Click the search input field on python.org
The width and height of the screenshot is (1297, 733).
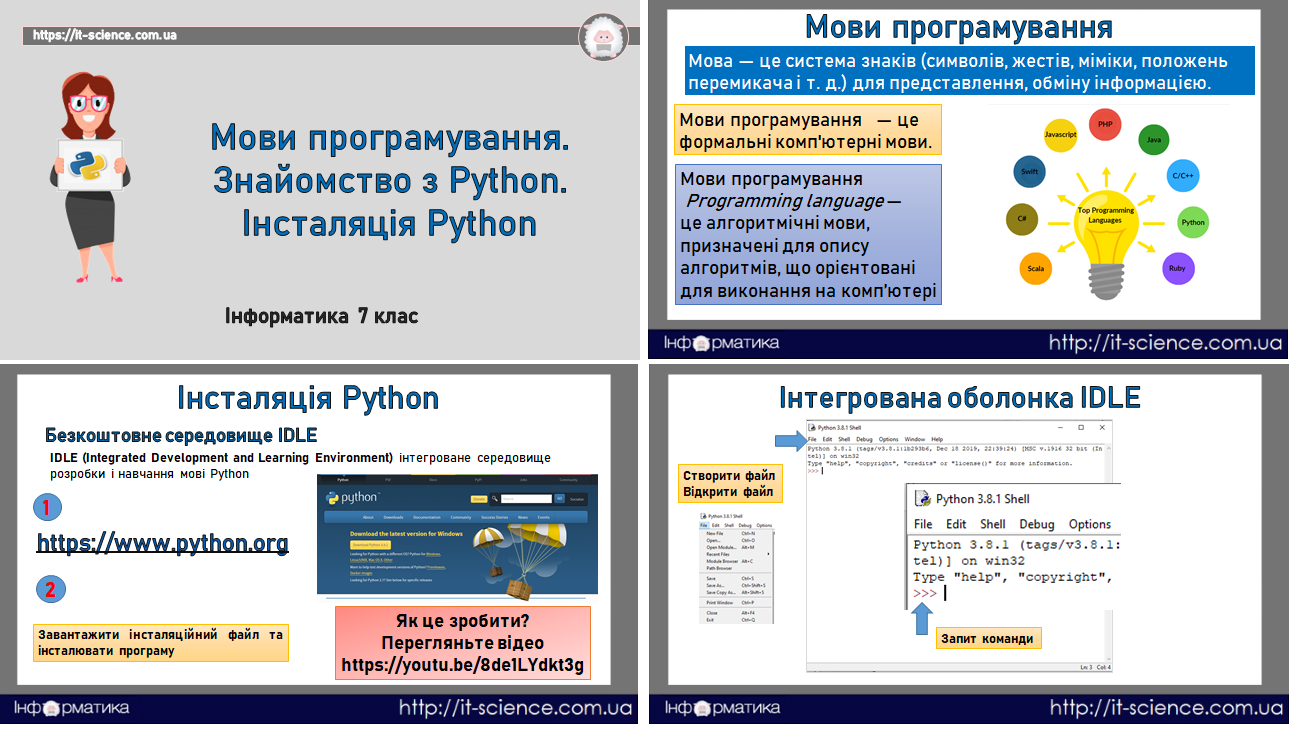click(x=527, y=499)
